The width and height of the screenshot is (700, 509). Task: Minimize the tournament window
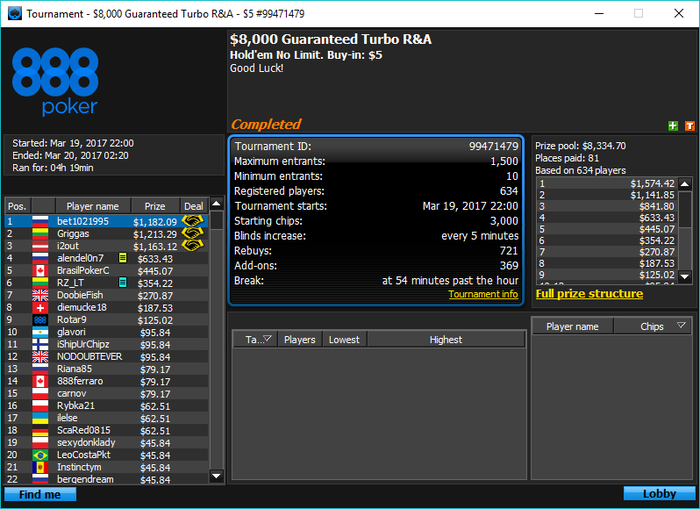point(599,13)
